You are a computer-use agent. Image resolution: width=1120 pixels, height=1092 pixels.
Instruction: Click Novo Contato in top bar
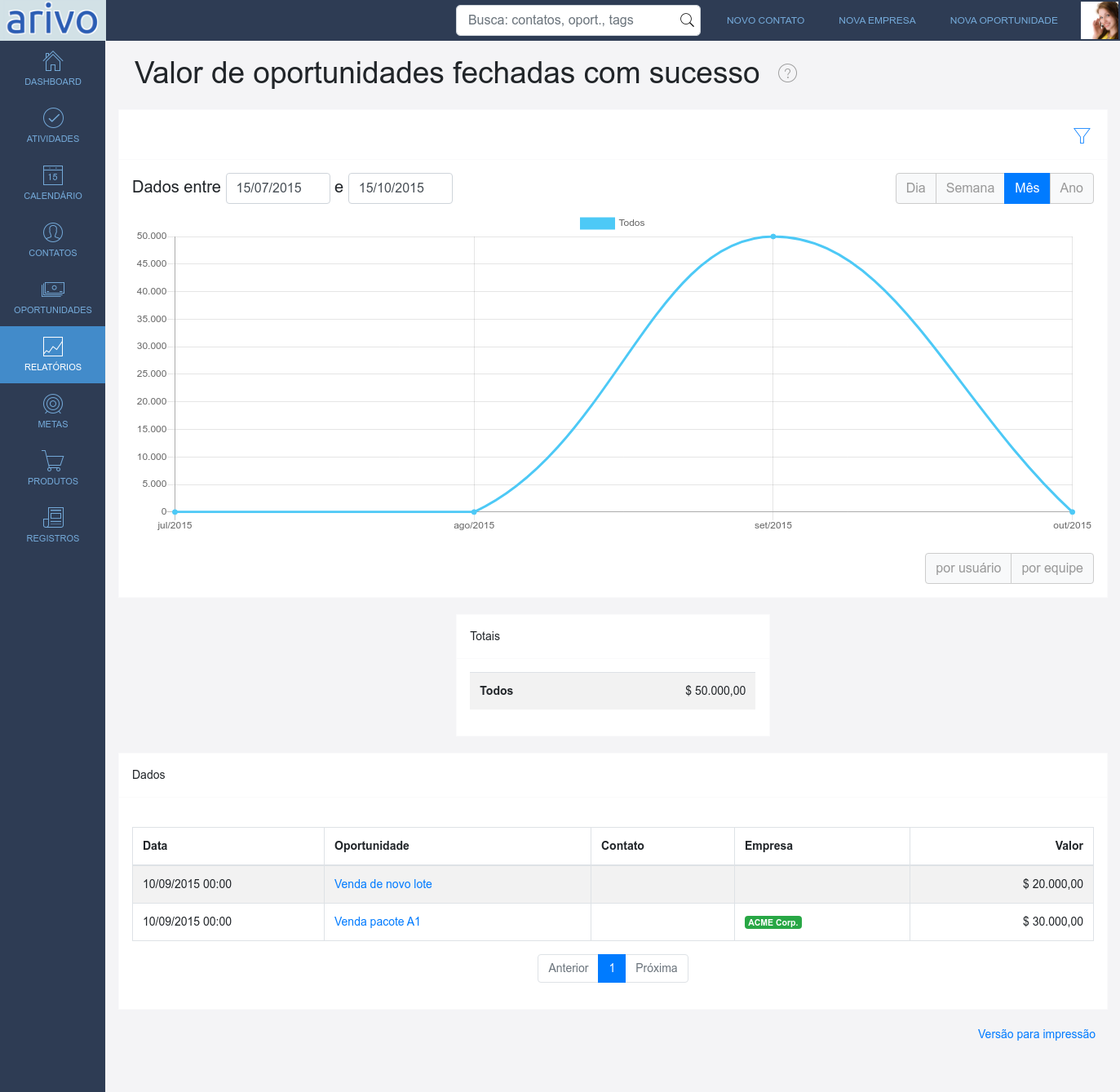(765, 20)
